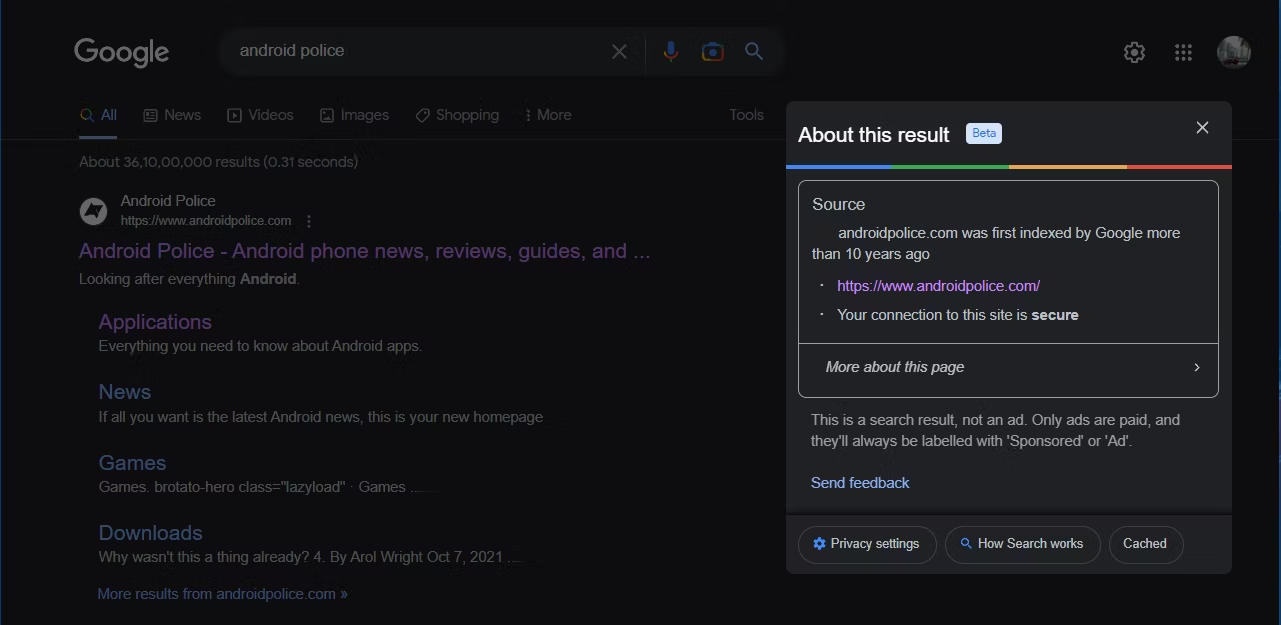Clear the search box text
The width and height of the screenshot is (1281, 625).
pyautogui.click(x=620, y=51)
